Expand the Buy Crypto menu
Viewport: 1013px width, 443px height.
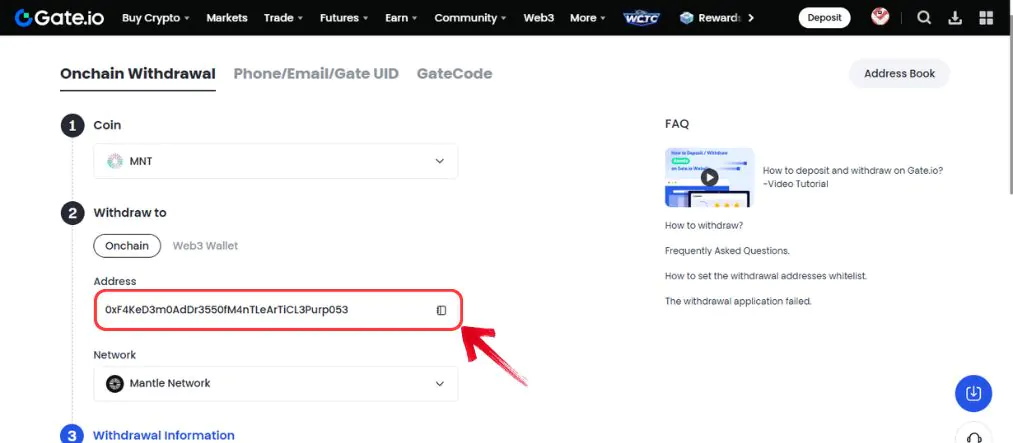(156, 18)
